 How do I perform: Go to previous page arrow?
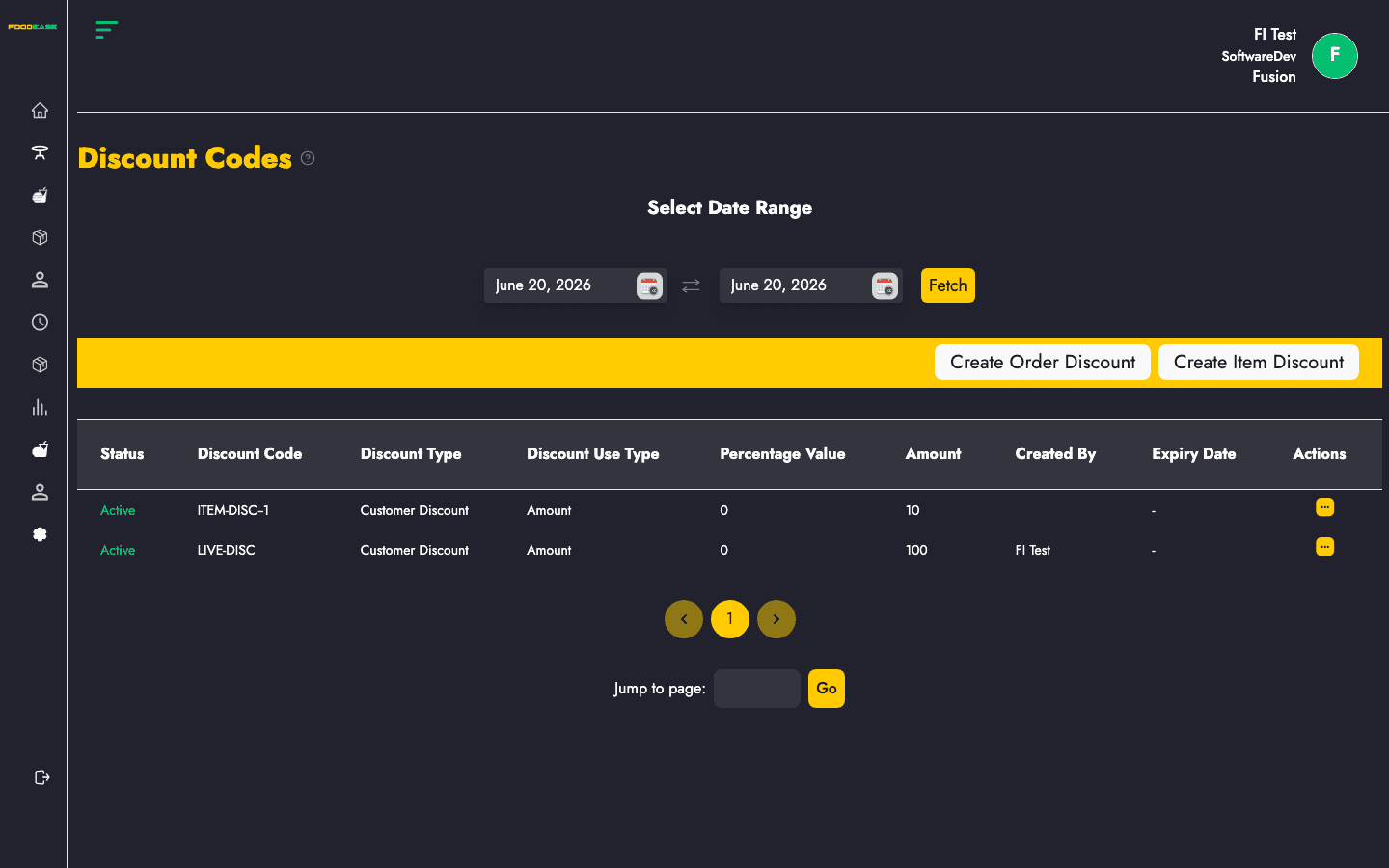(684, 619)
